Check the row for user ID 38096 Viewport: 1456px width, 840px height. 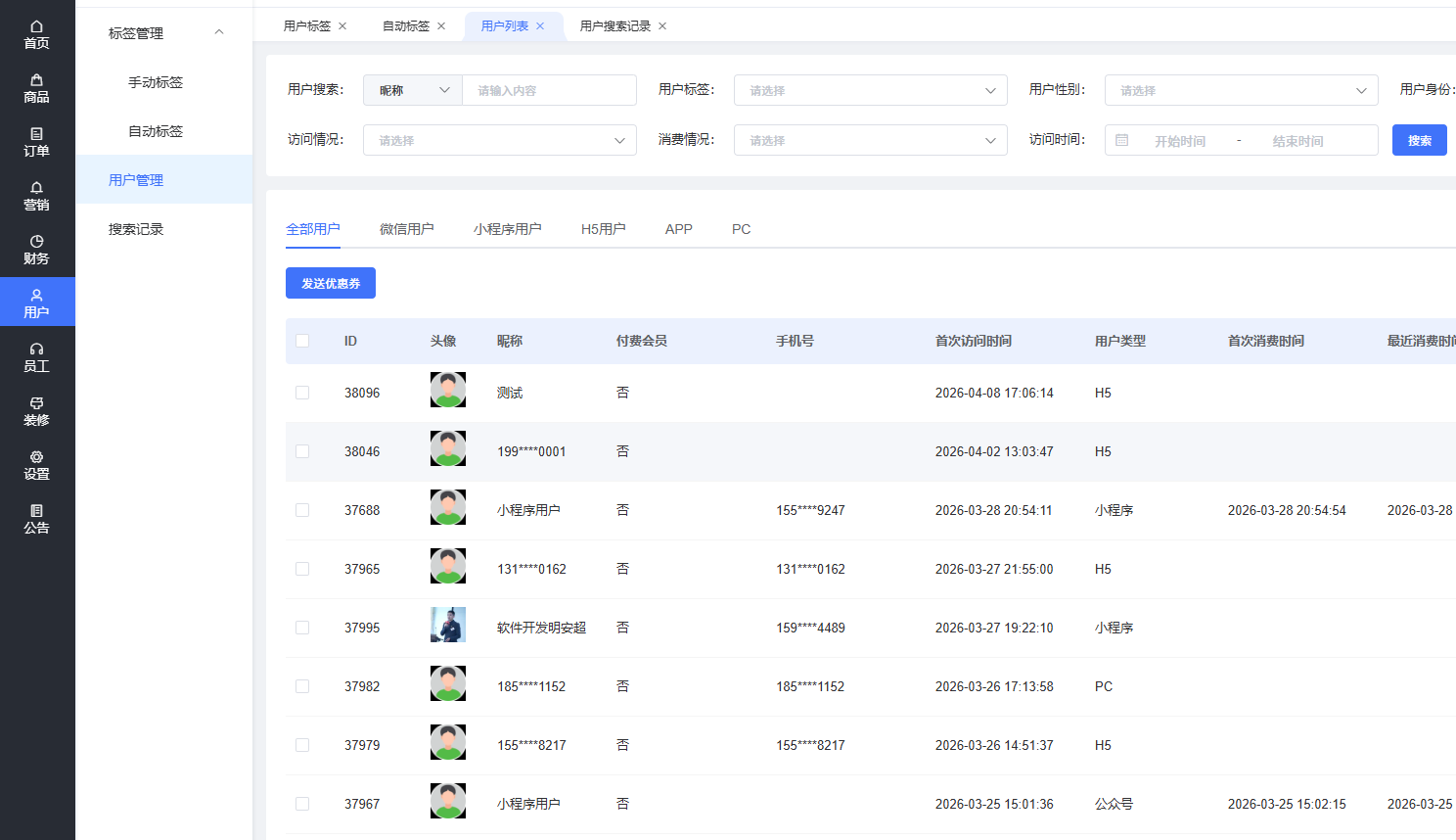(x=302, y=393)
